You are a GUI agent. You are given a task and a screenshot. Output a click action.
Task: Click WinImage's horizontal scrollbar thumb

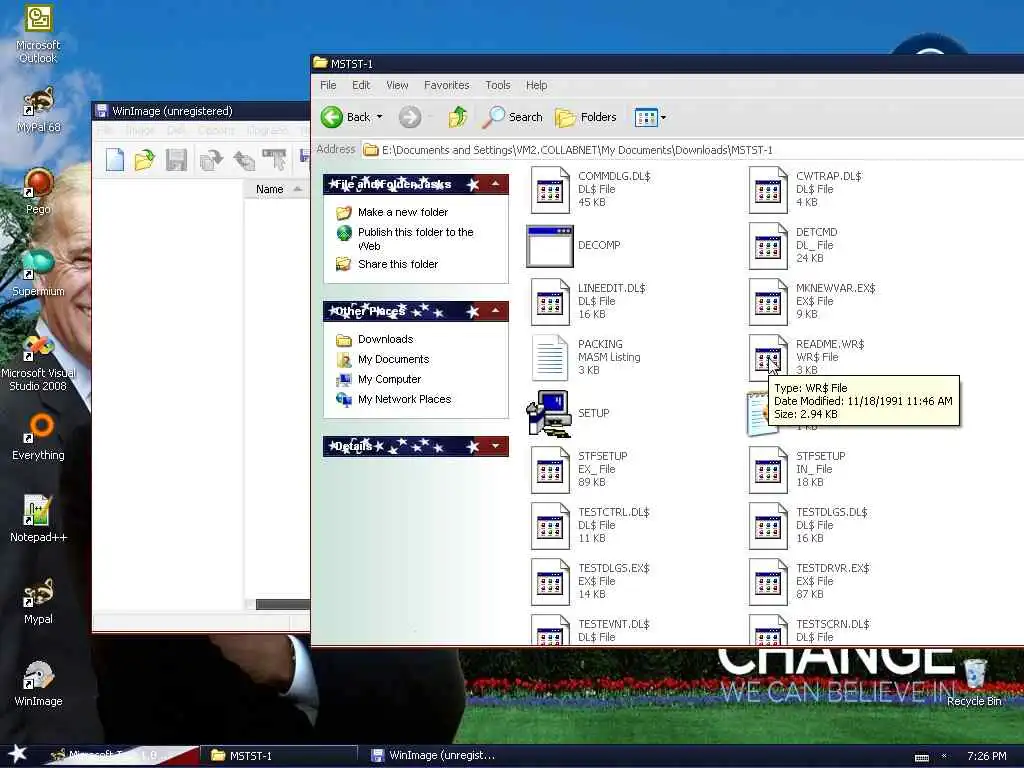(282, 605)
